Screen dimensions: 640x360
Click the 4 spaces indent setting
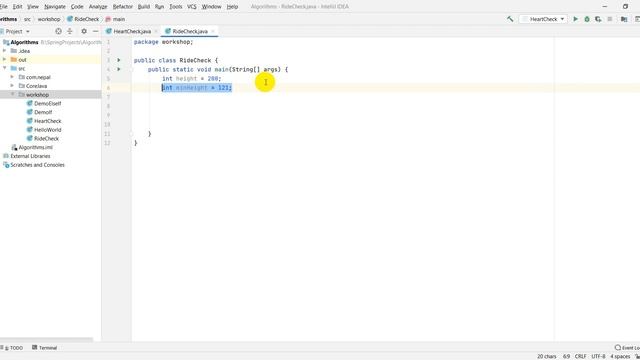tap(620, 356)
